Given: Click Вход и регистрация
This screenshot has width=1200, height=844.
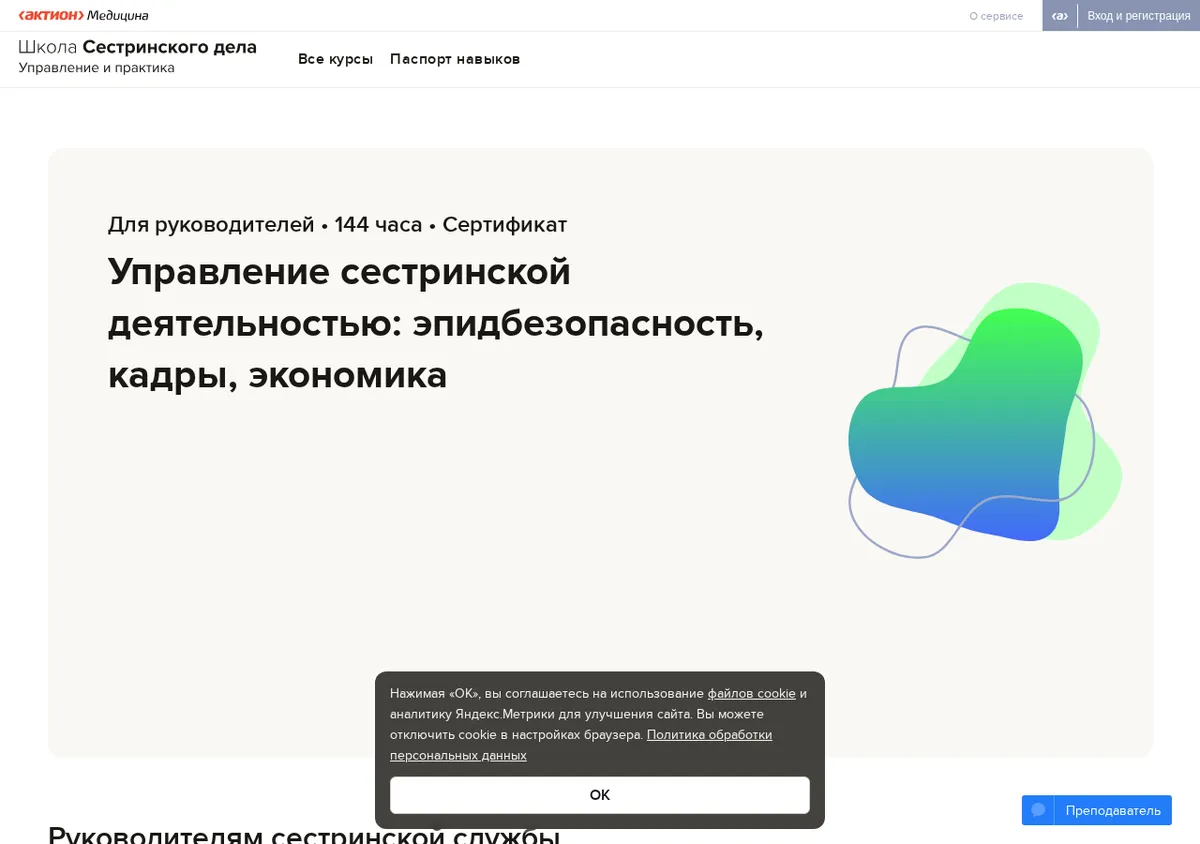Looking at the screenshot, I should (1138, 16).
